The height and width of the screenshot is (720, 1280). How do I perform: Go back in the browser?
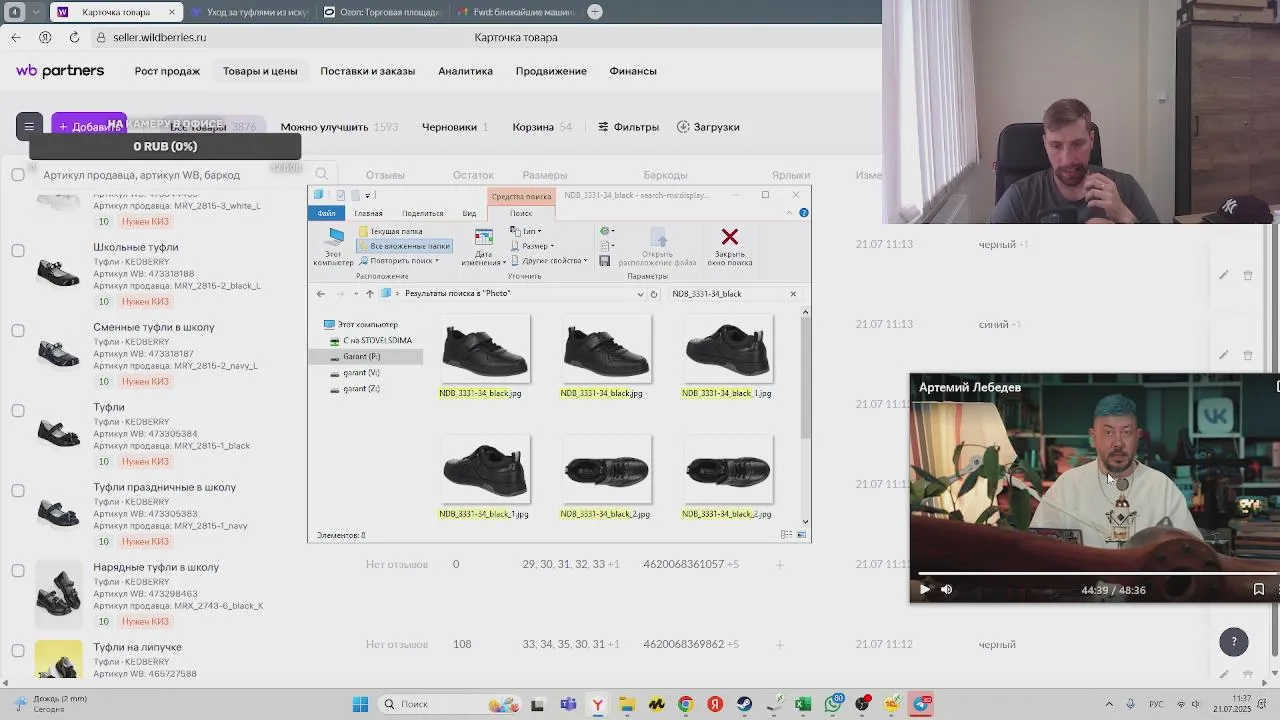click(x=16, y=37)
